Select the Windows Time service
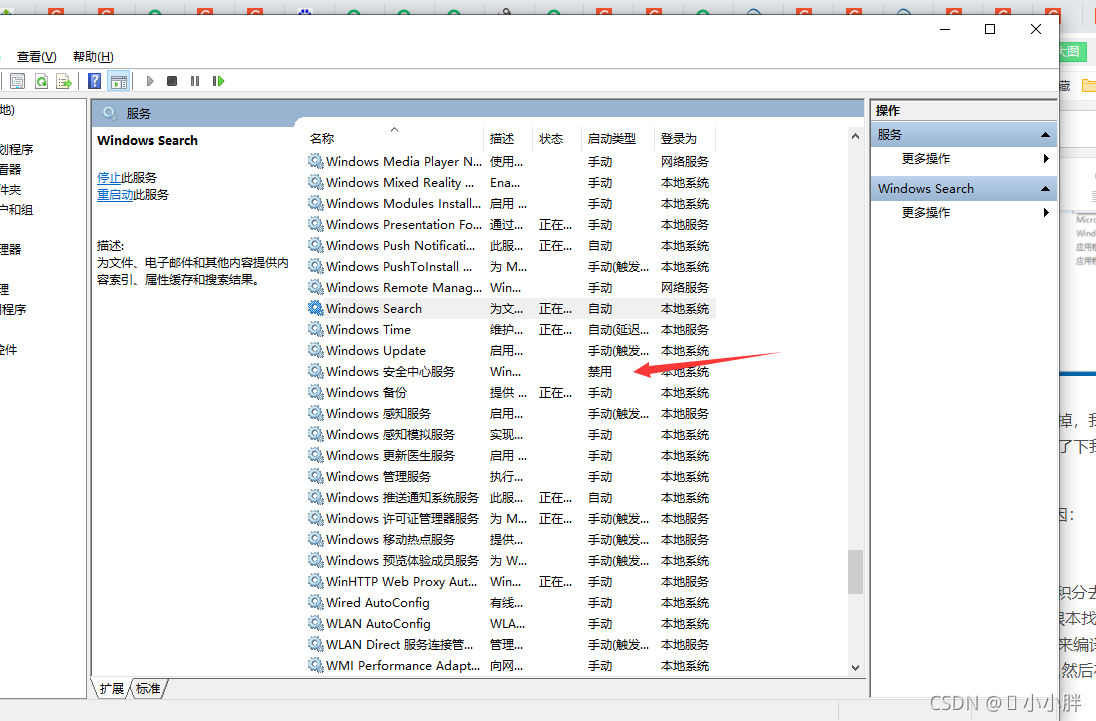 pyautogui.click(x=511, y=329)
